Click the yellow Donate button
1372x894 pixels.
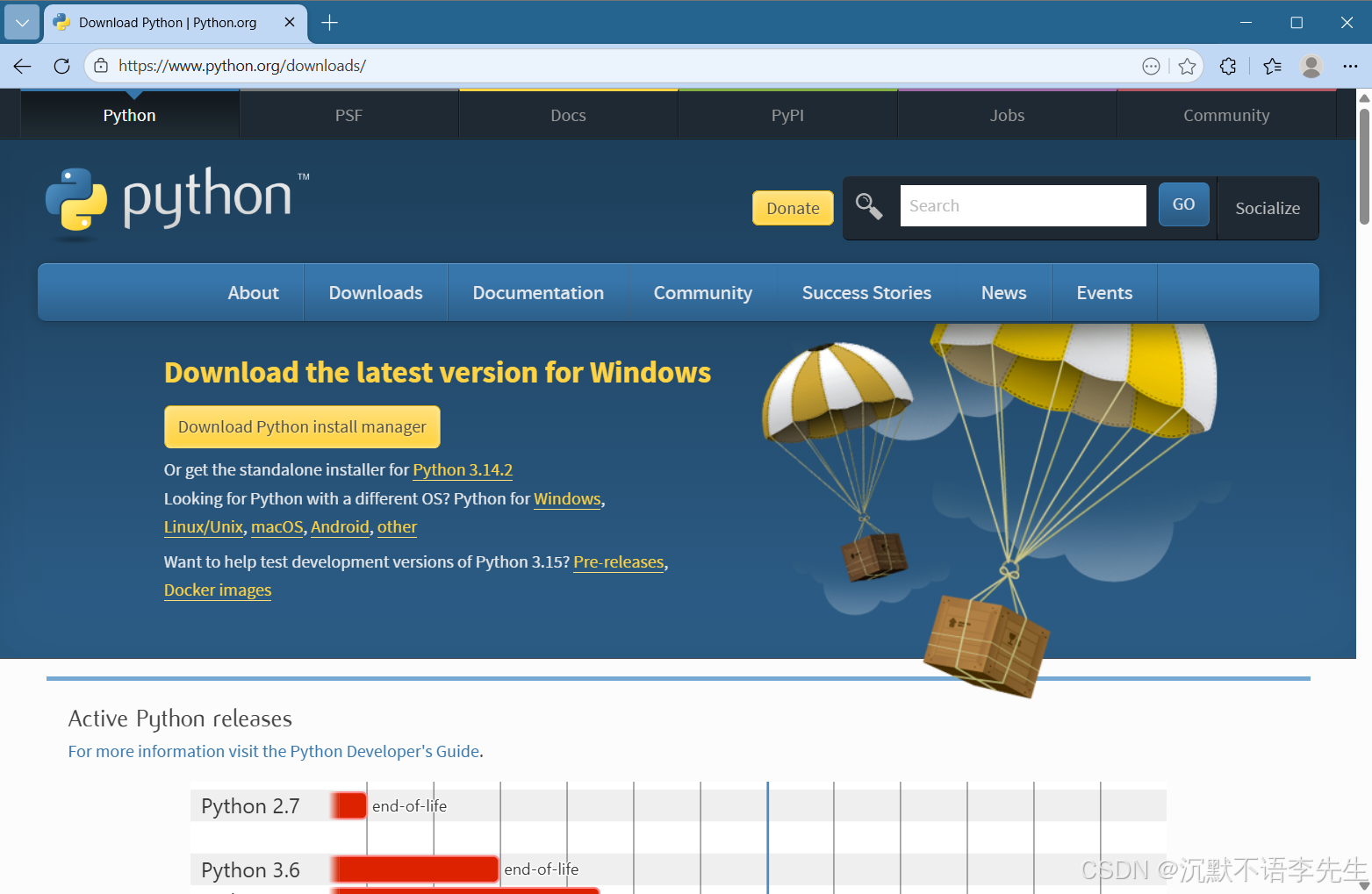[x=793, y=208]
